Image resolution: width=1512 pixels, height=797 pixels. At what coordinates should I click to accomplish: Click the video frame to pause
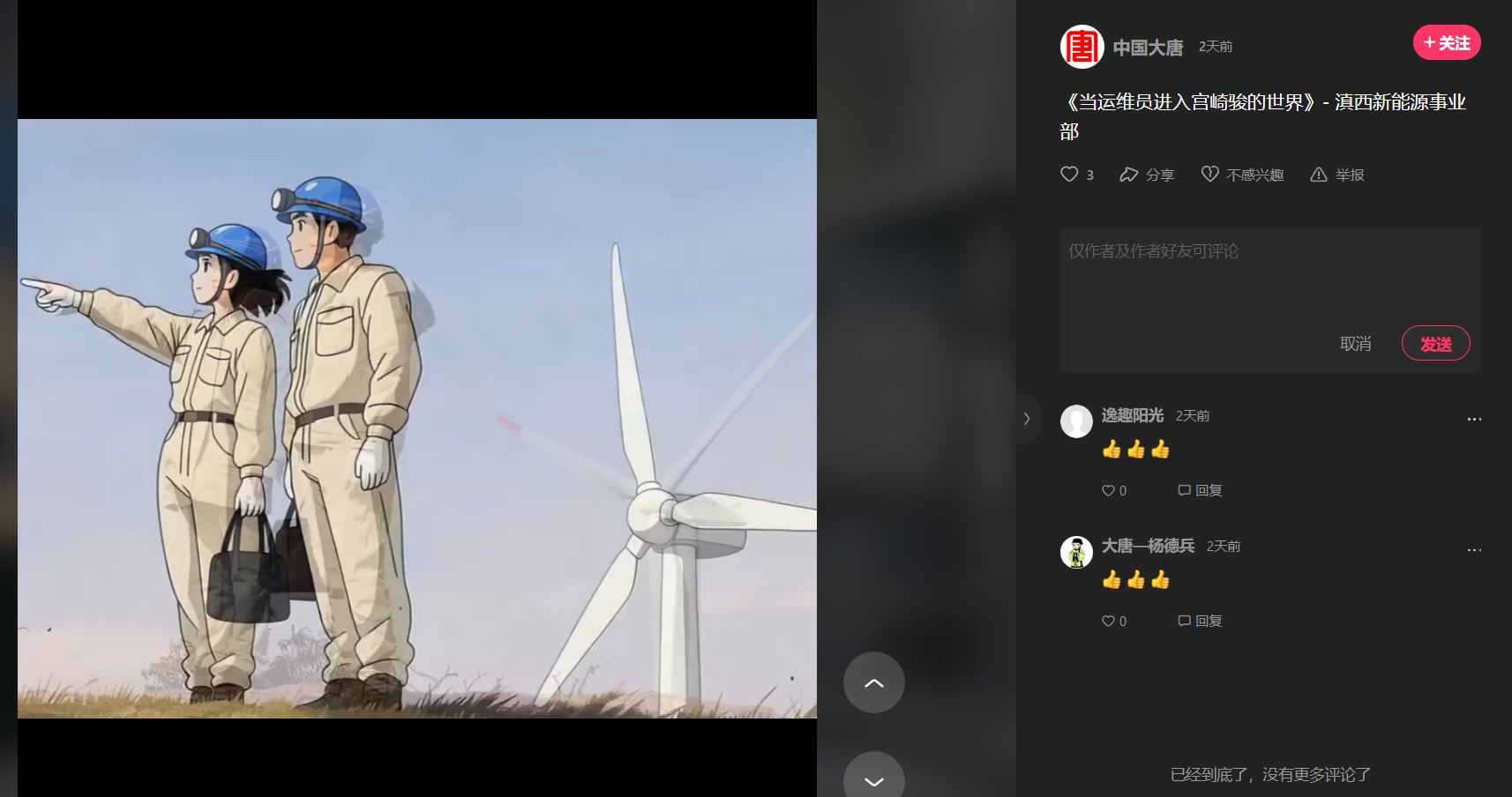click(417, 419)
